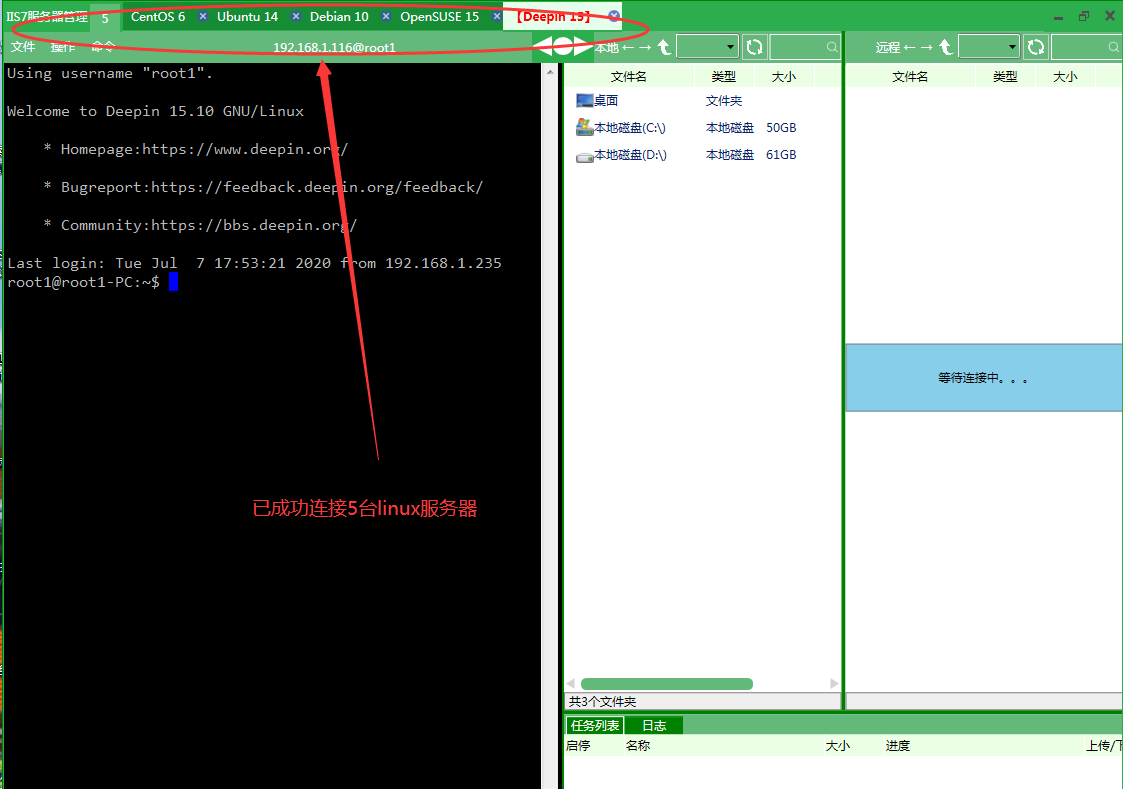Click the local search magnifier icon
Viewport: 1123px width, 789px height.
(x=832, y=47)
